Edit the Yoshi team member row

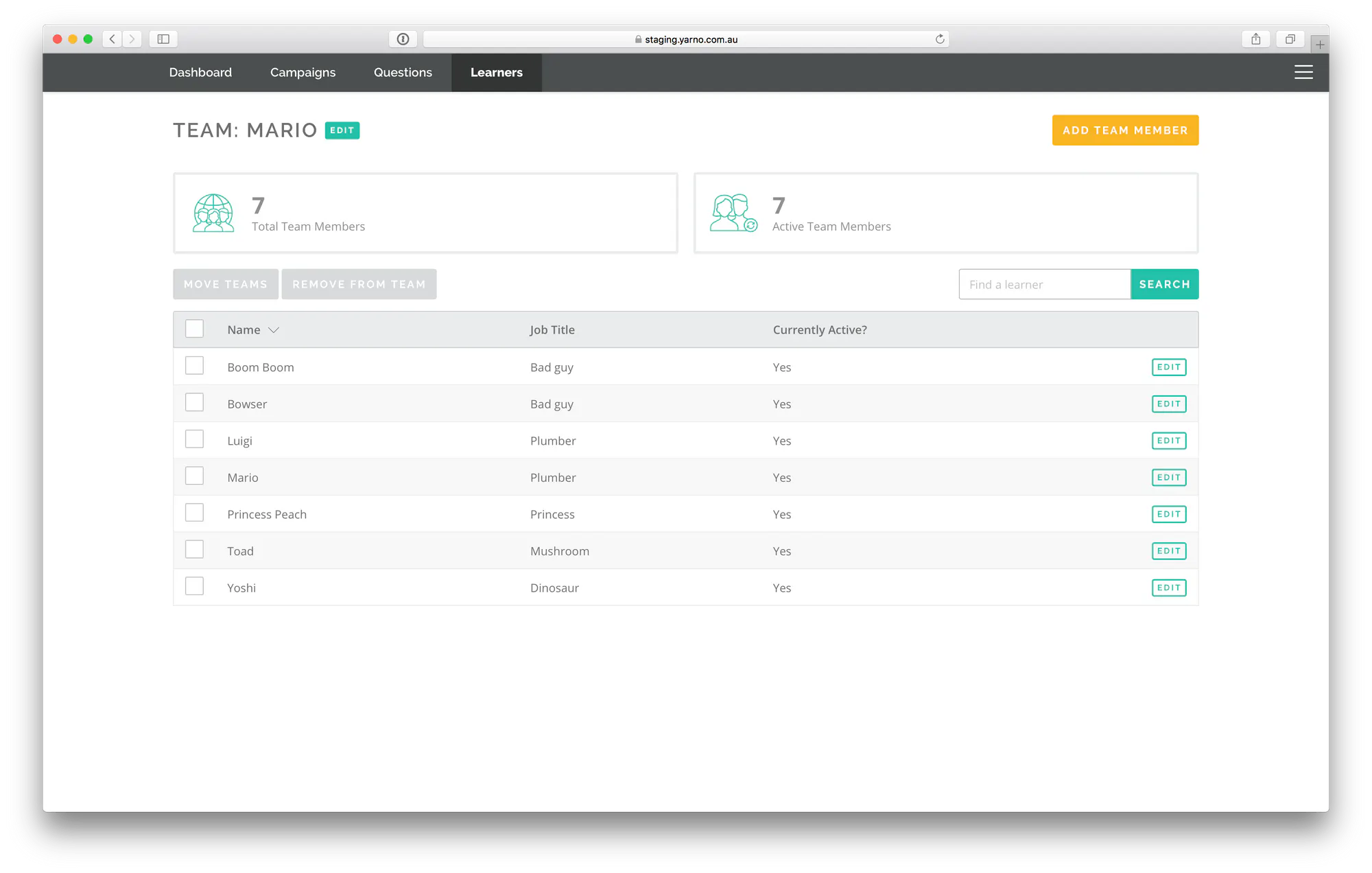(x=1169, y=587)
